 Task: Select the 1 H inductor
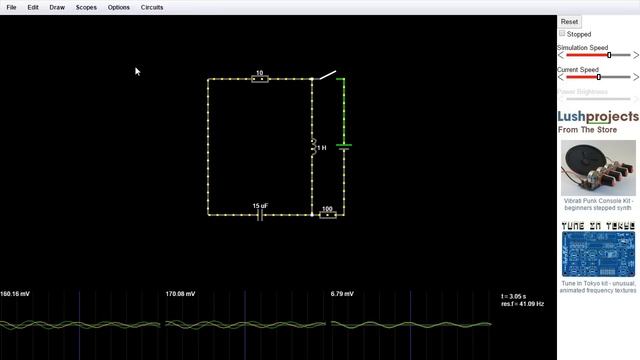pos(313,147)
